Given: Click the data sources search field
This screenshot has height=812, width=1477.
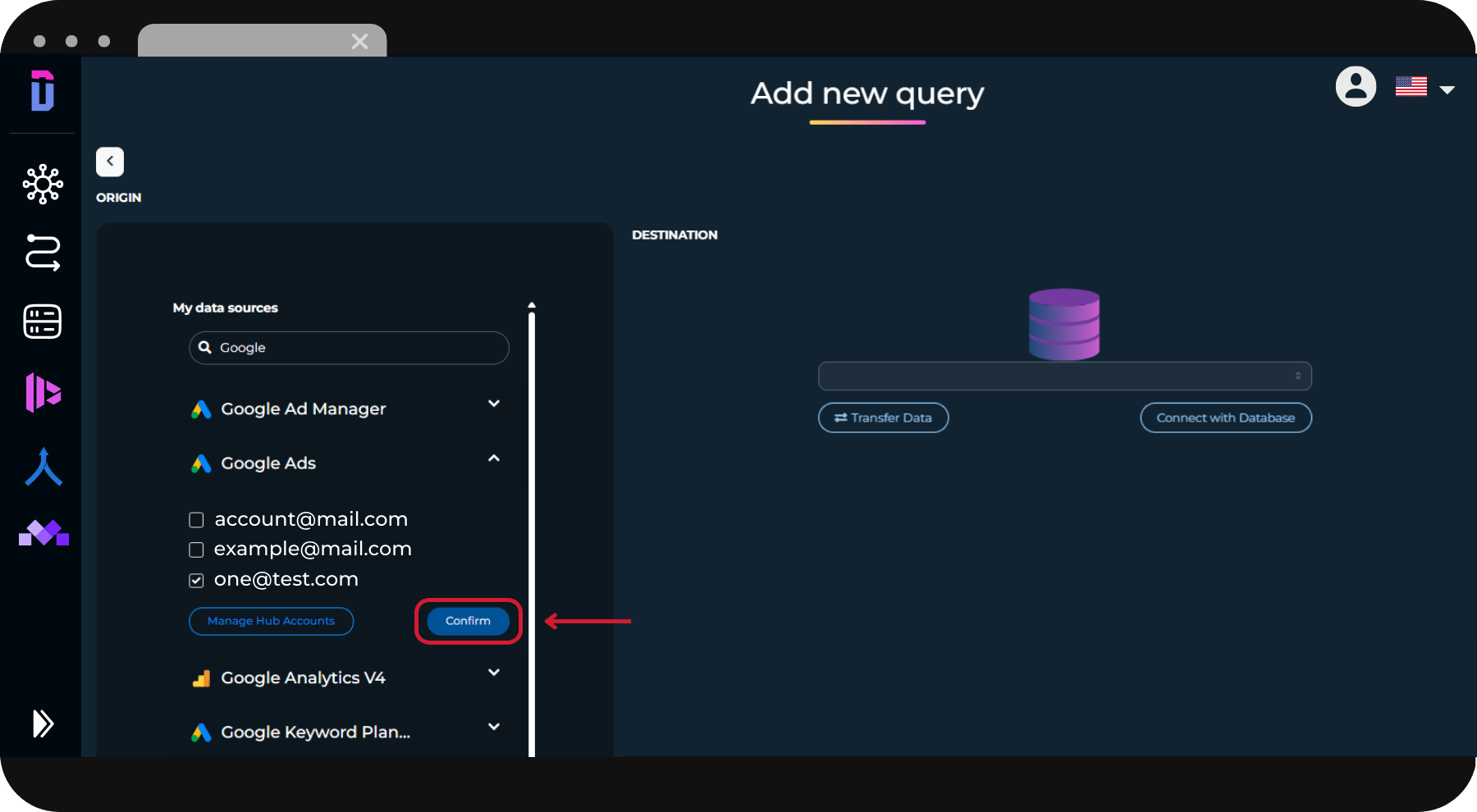Looking at the screenshot, I should 349,348.
